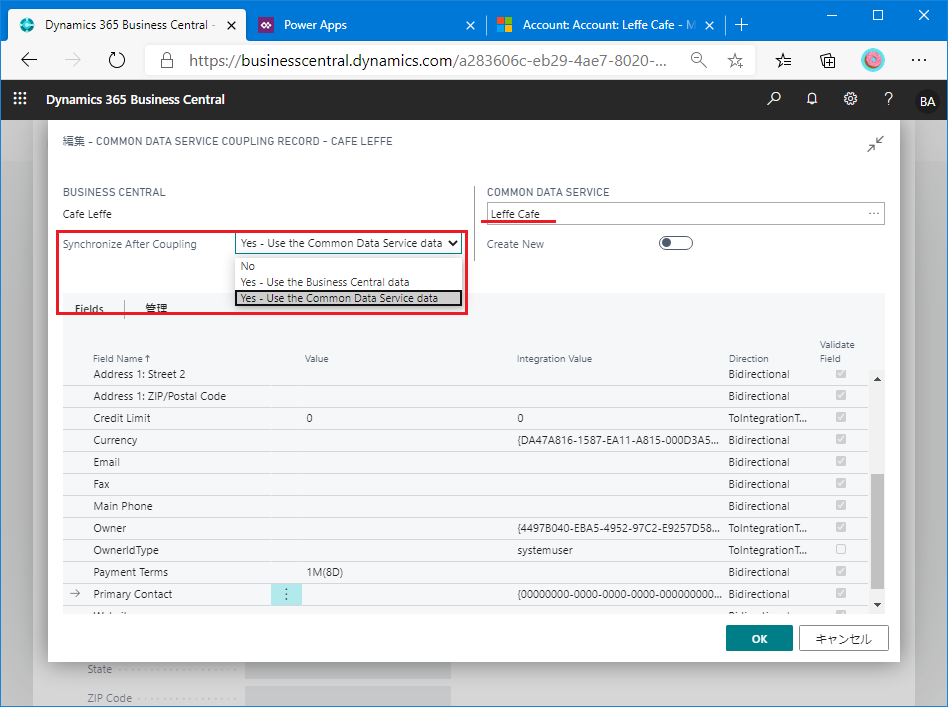Select the Owner field name cell
The height and width of the screenshot is (707, 948).
pyautogui.click(x=109, y=528)
